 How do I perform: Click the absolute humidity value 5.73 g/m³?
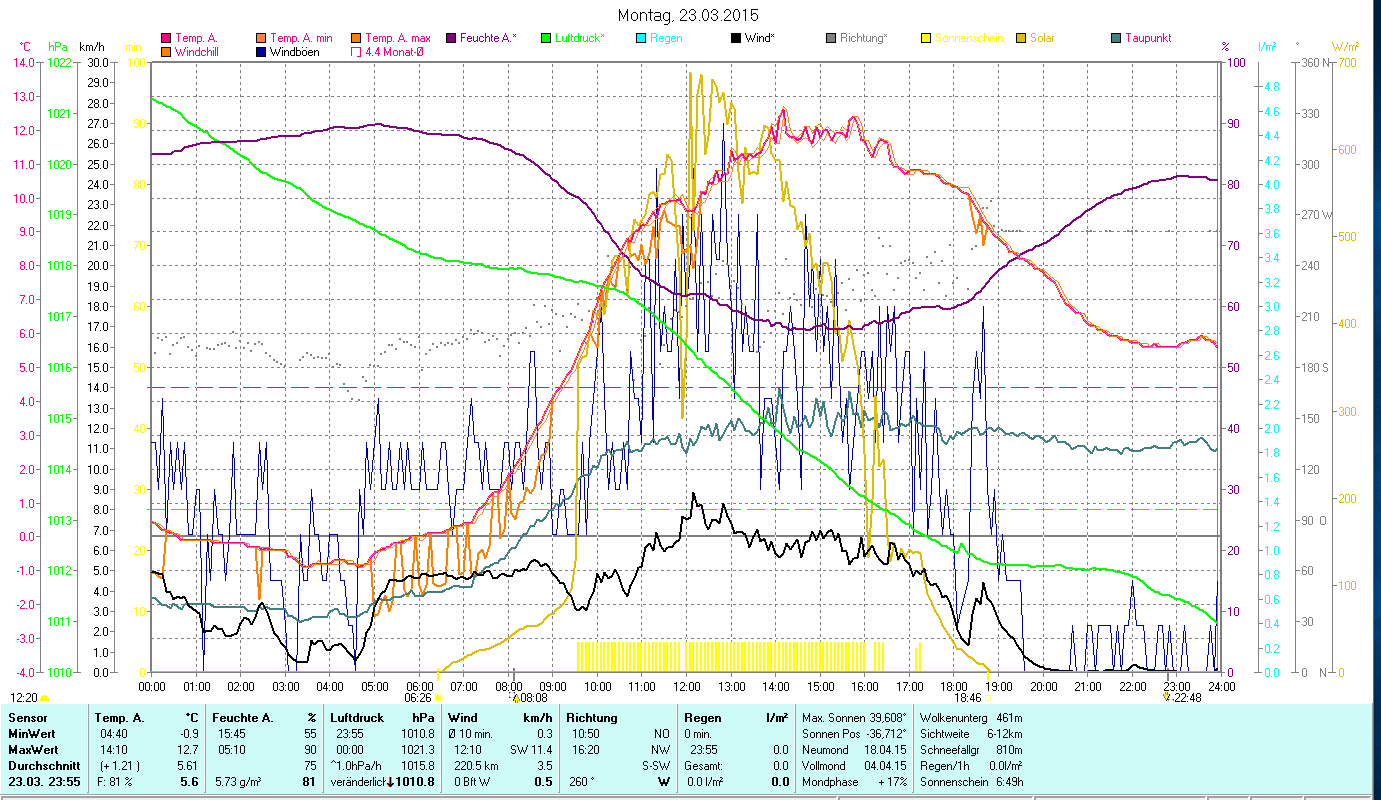[239, 782]
